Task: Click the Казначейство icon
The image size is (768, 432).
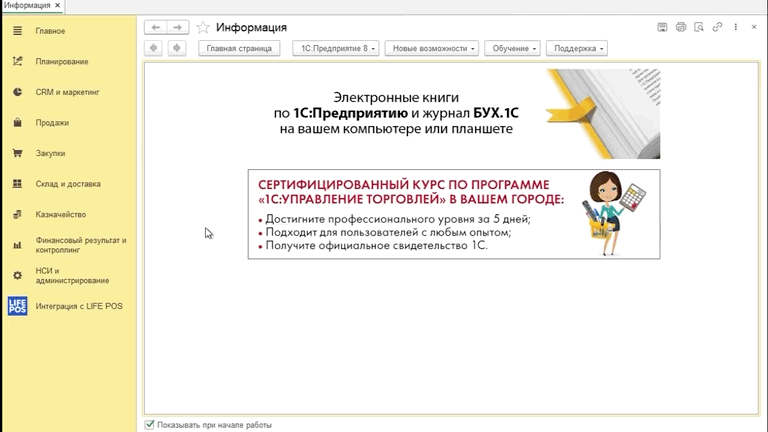Action: pyautogui.click(x=17, y=215)
